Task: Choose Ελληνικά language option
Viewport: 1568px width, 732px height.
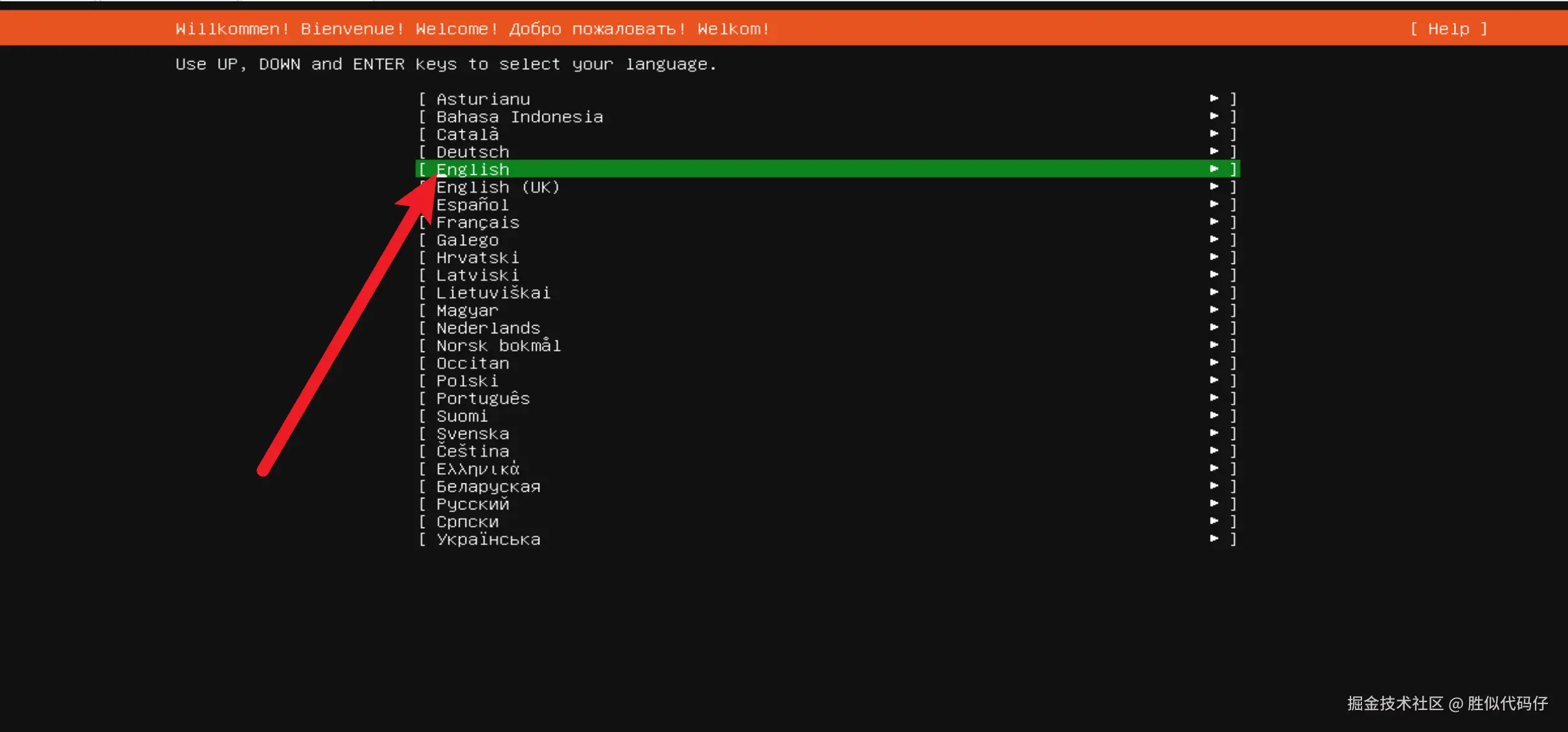Action: point(478,469)
